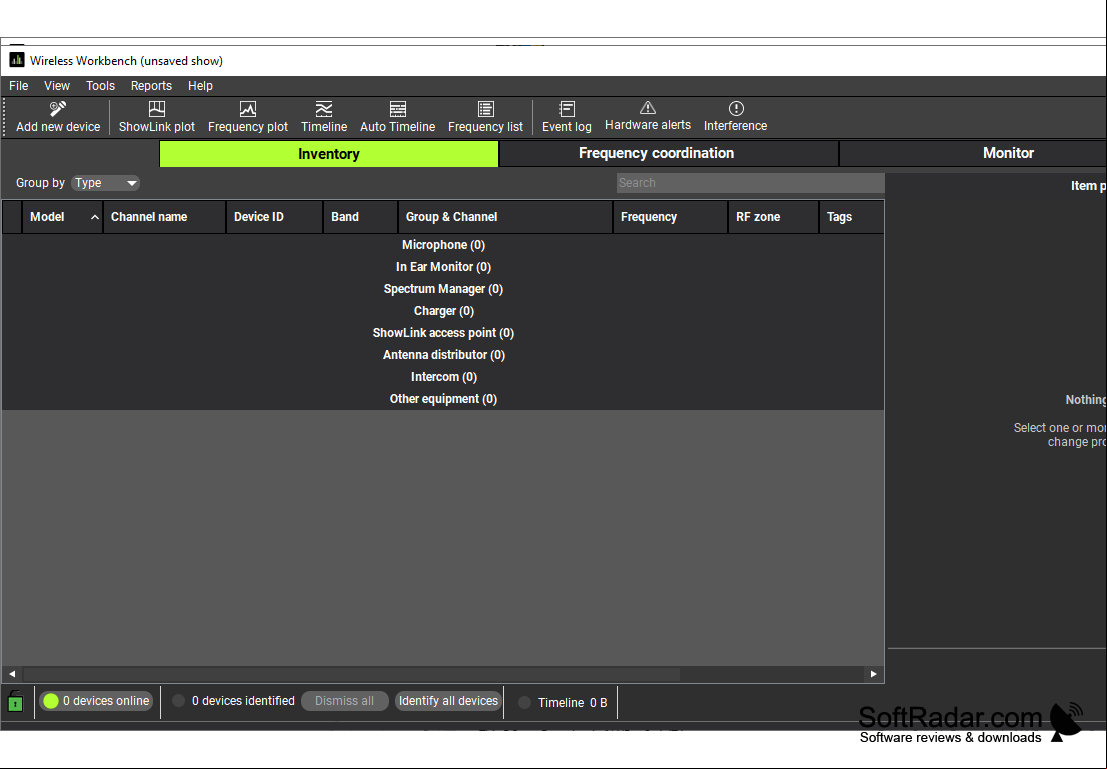Screen dimensions: 1107x769
Task: Show Hardware alerts
Action: point(648,117)
